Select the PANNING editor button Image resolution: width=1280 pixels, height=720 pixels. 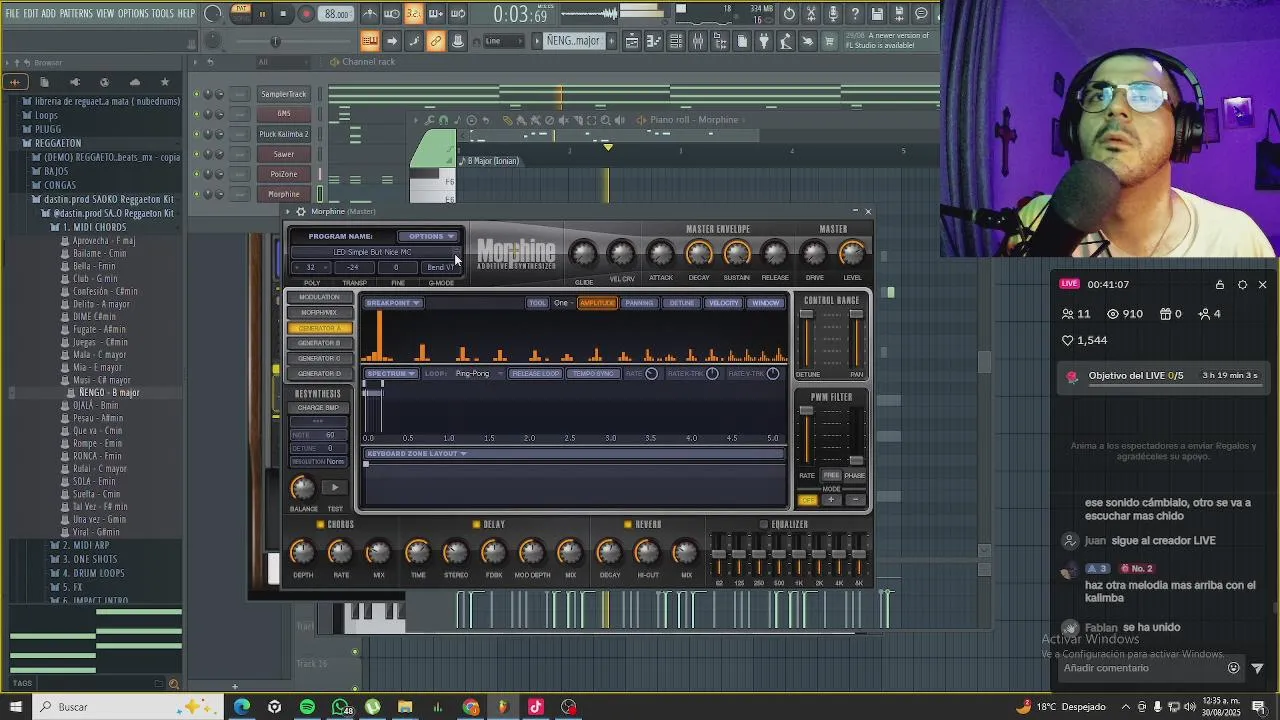639,303
